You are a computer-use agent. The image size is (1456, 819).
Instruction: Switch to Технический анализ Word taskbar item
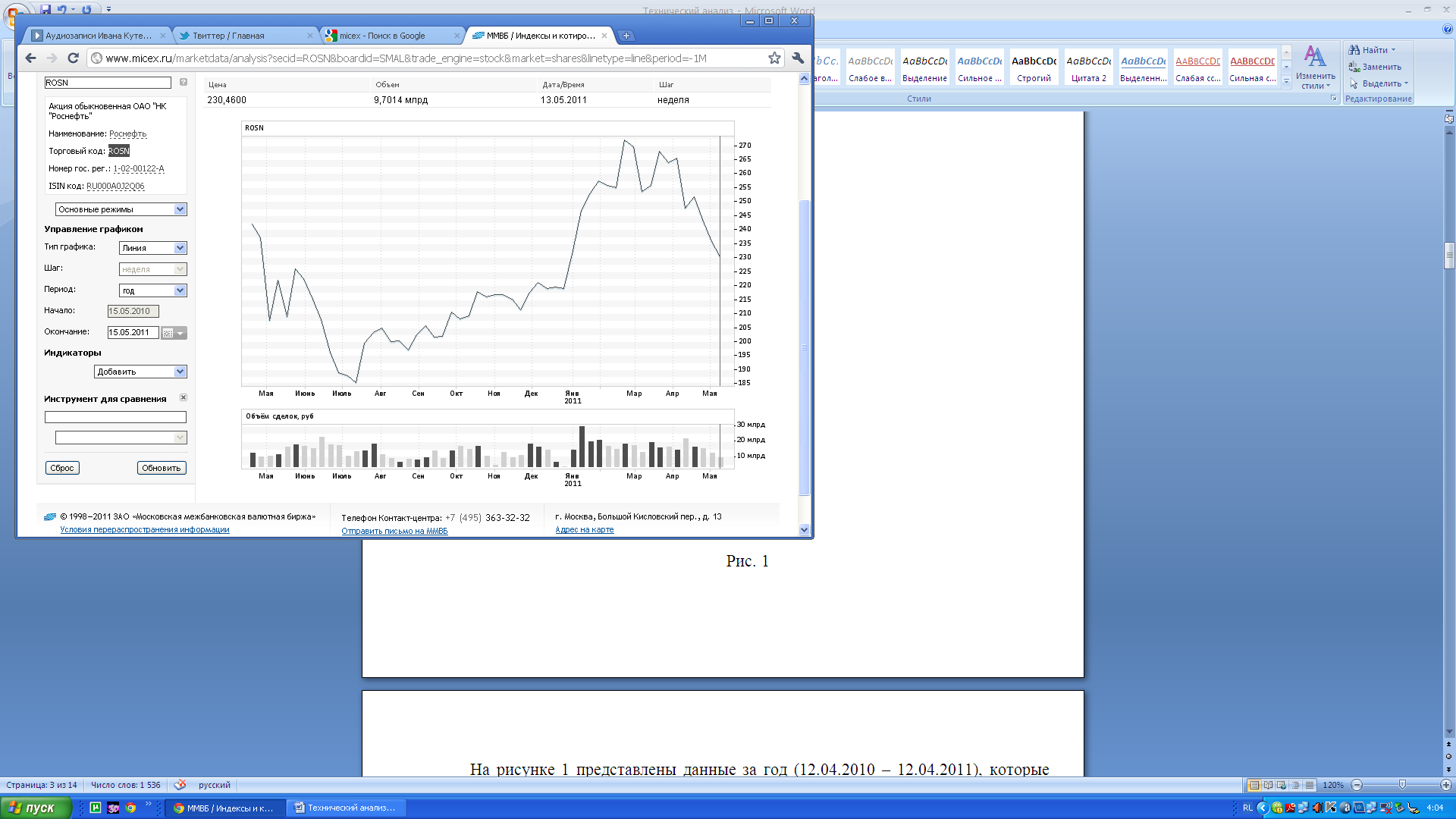tap(347, 808)
